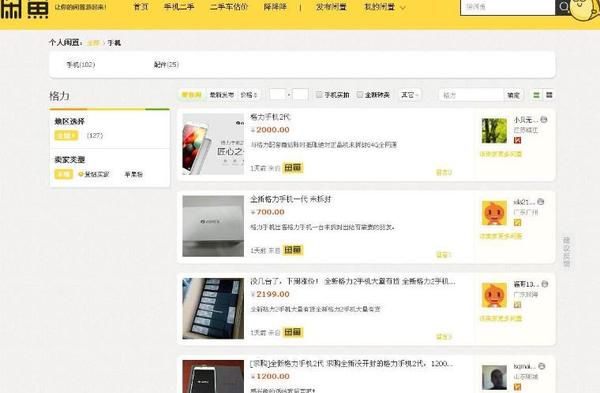Click the 格力 keyword filter field
Screen dimensions: 600x393
(x=471, y=95)
